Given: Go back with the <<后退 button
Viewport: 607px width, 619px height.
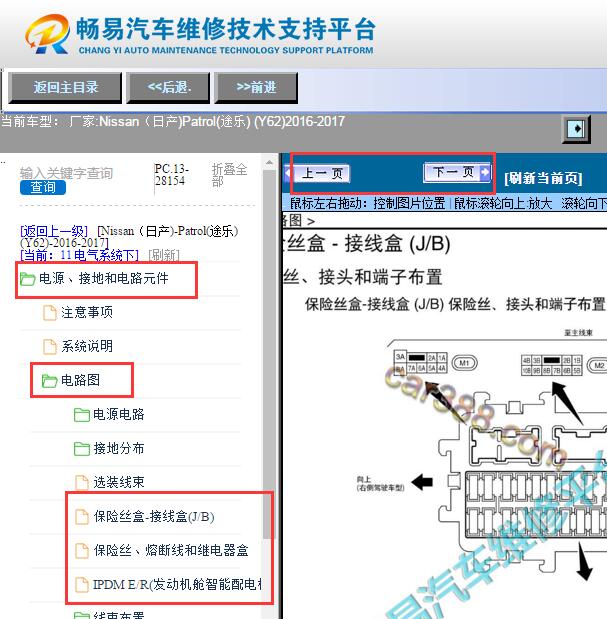Looking at the screenshot, I should [x=168, y=88].
